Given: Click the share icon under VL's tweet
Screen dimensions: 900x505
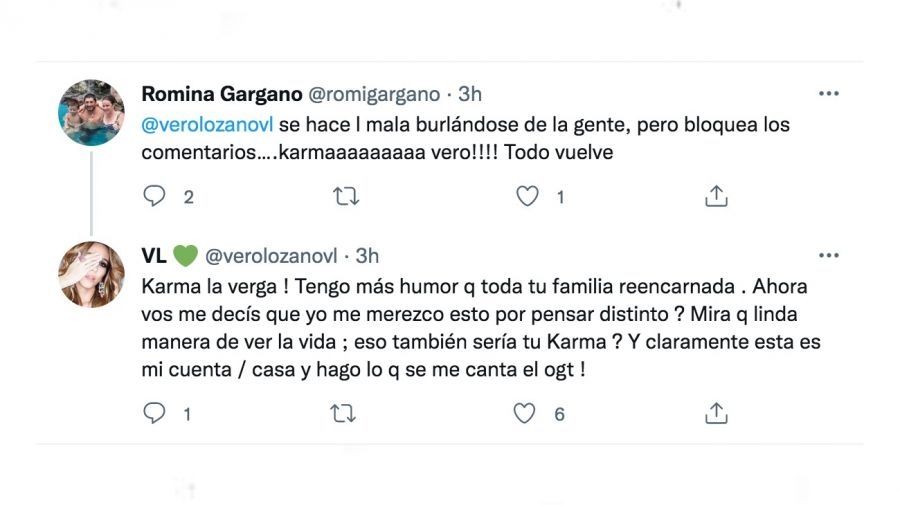Looking at the screenshot, I should click(716, 413).
